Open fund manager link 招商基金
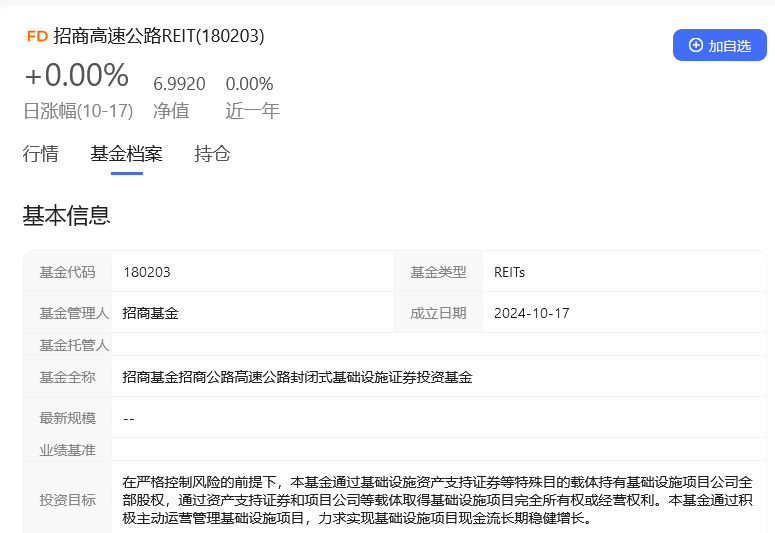The image size is (775, 533). coord(150,313)
